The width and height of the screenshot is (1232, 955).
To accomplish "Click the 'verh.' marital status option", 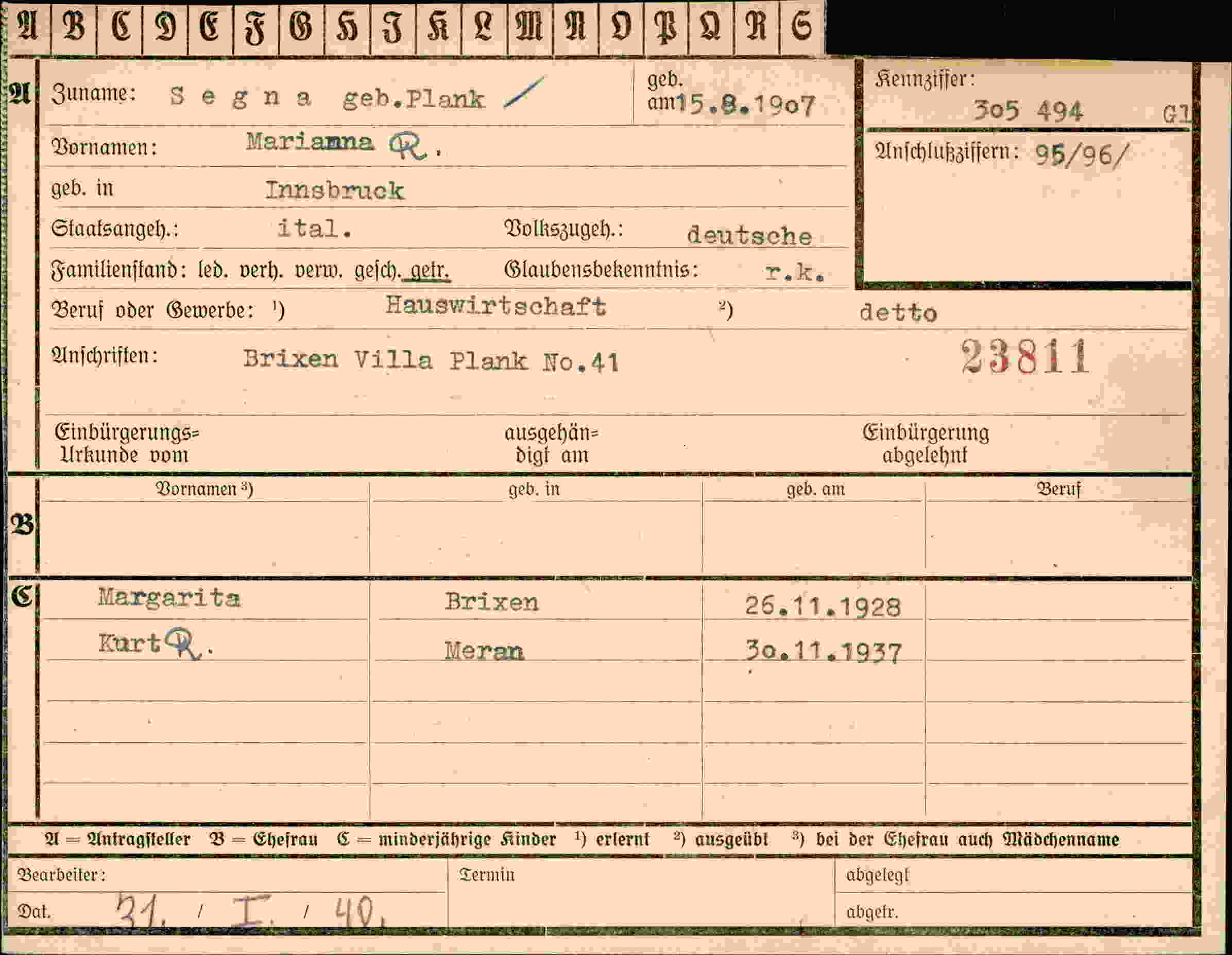I will [262, 271].
